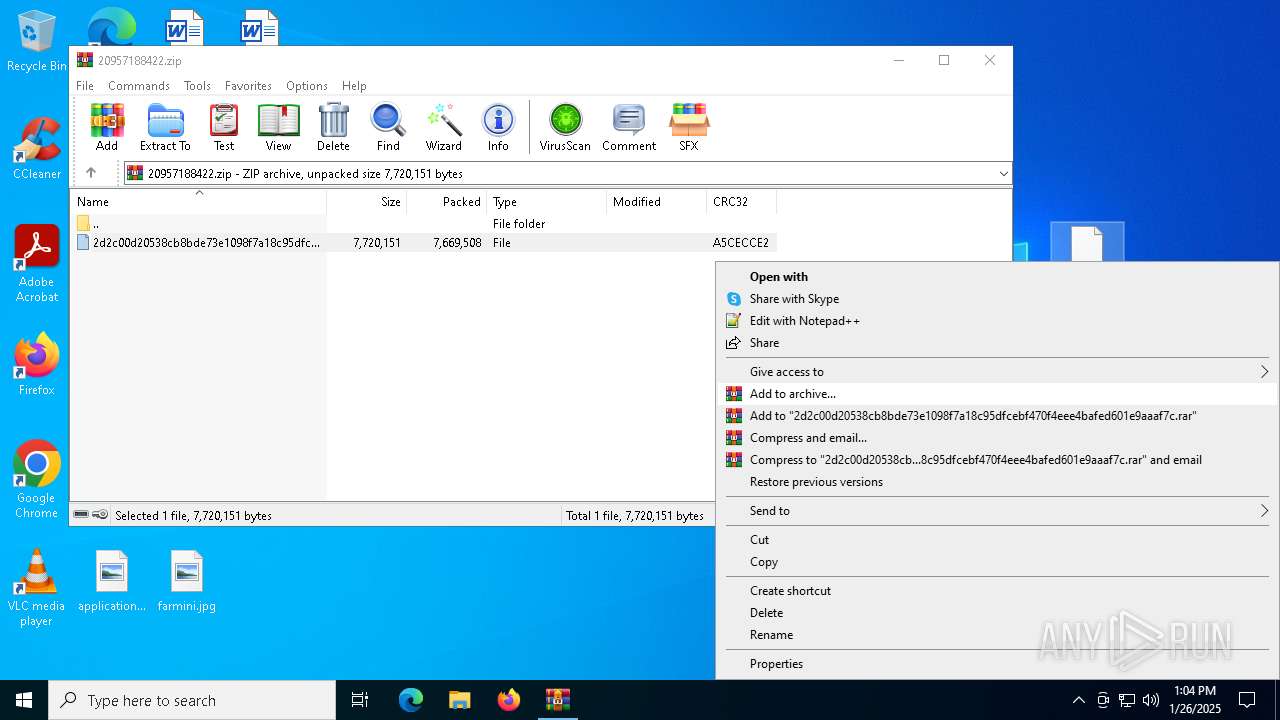Image resolution: width=1280 pixels, height=720 pixels.
Task: Sort by the Name column header
Action: [198, 202]
